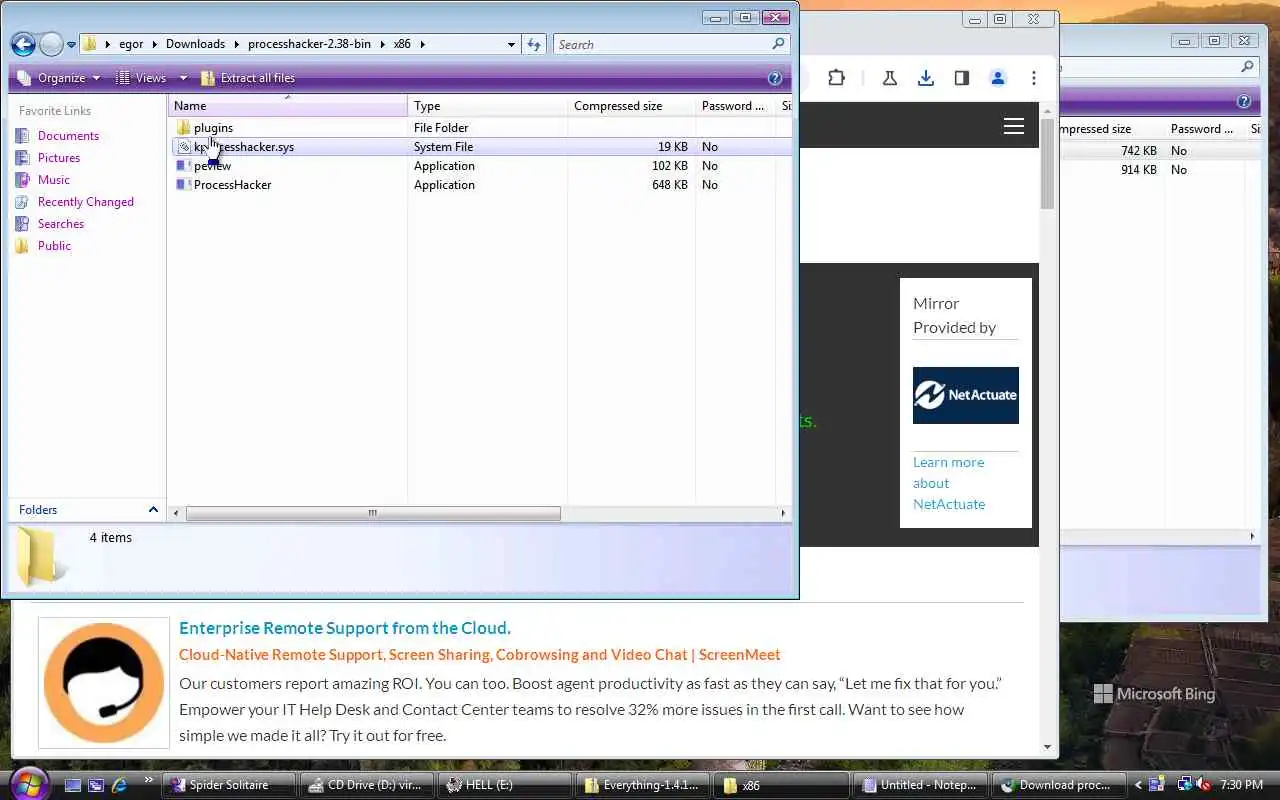Image resolution: width=1280 pixels, height=800 pixels.
Task: Open Pictures in Favorite Links
Action: [58, 158]
